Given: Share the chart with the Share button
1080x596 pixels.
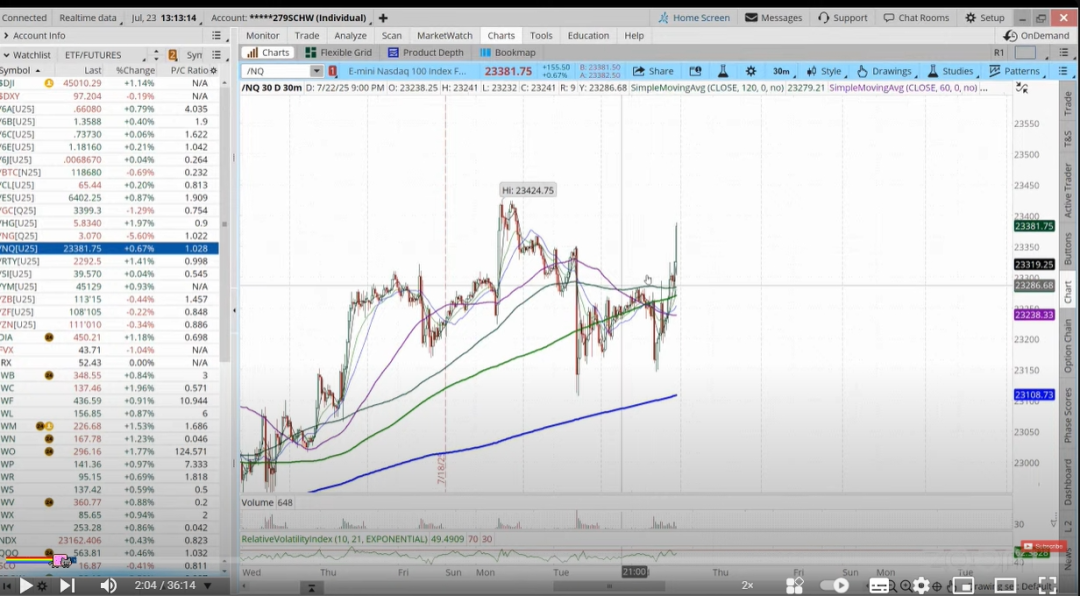Looking at the screenshot, I should tap(653, 71).
